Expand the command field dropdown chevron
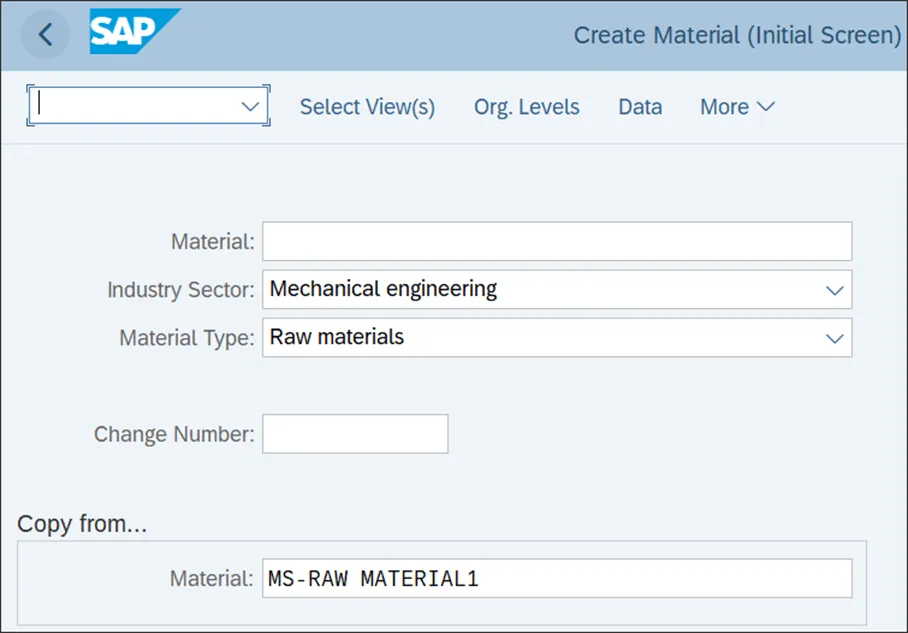The width and height of the screenshot is (908, 633). pos(250,106)
